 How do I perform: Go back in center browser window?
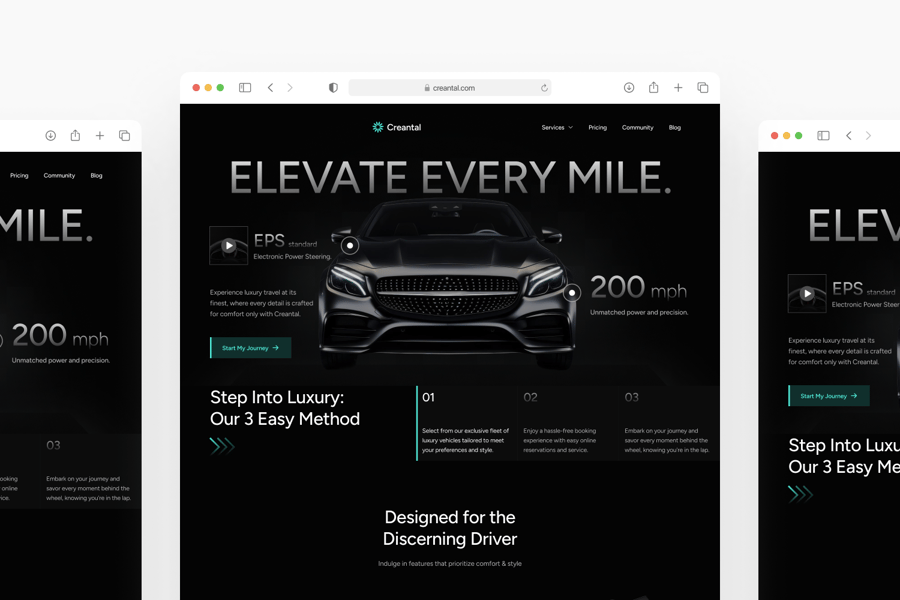tap(270, 88)
